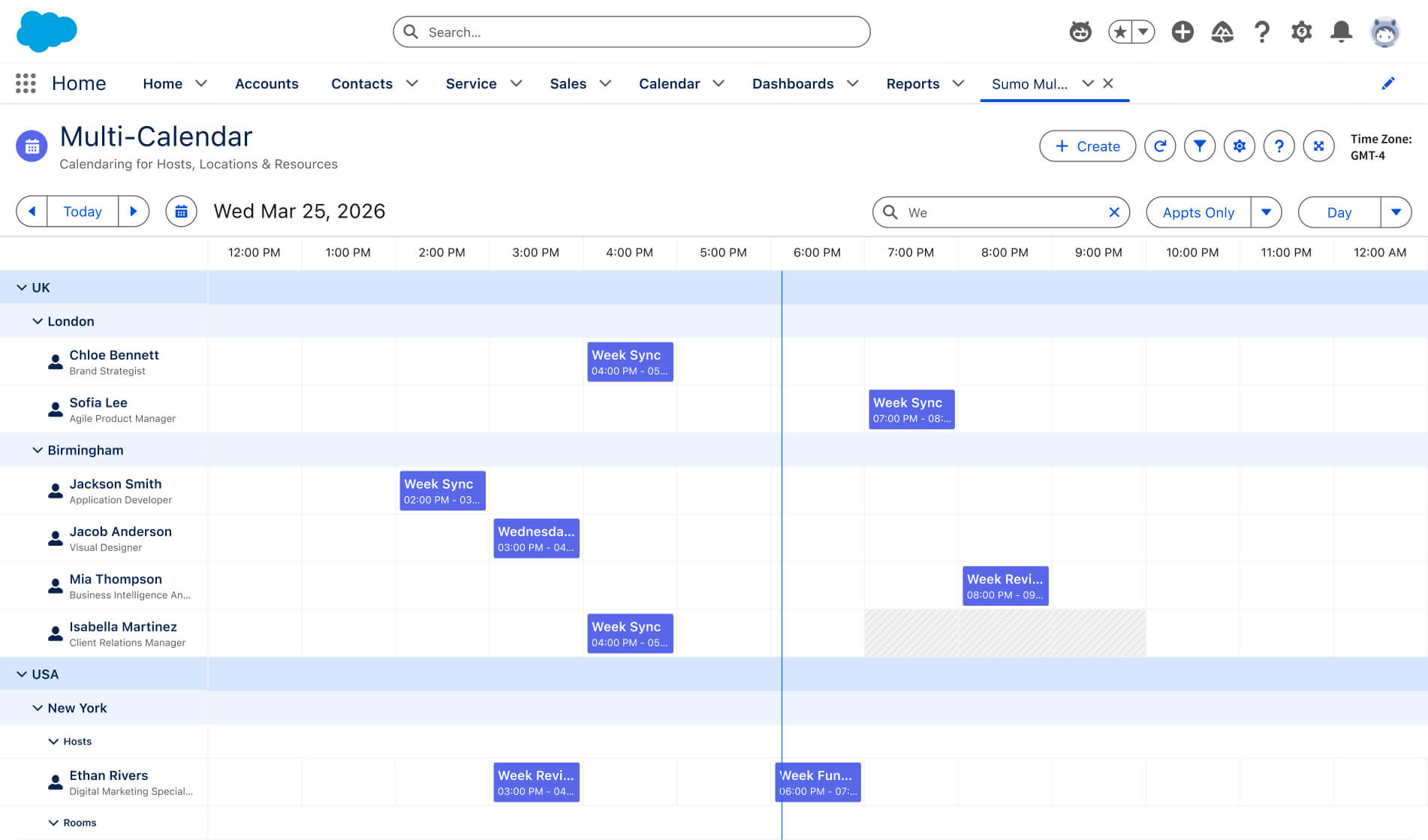Open the notifications bell
Viewport: 1428px width, 840px height.
click(x=1341, y=32)
